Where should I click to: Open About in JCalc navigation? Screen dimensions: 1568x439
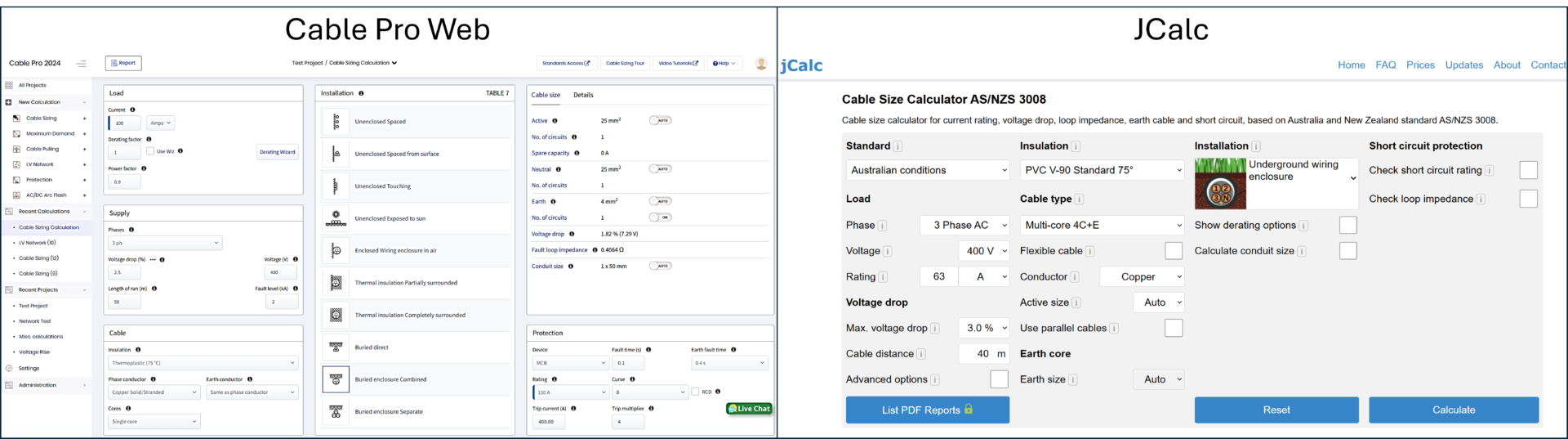coord(1507,65)
